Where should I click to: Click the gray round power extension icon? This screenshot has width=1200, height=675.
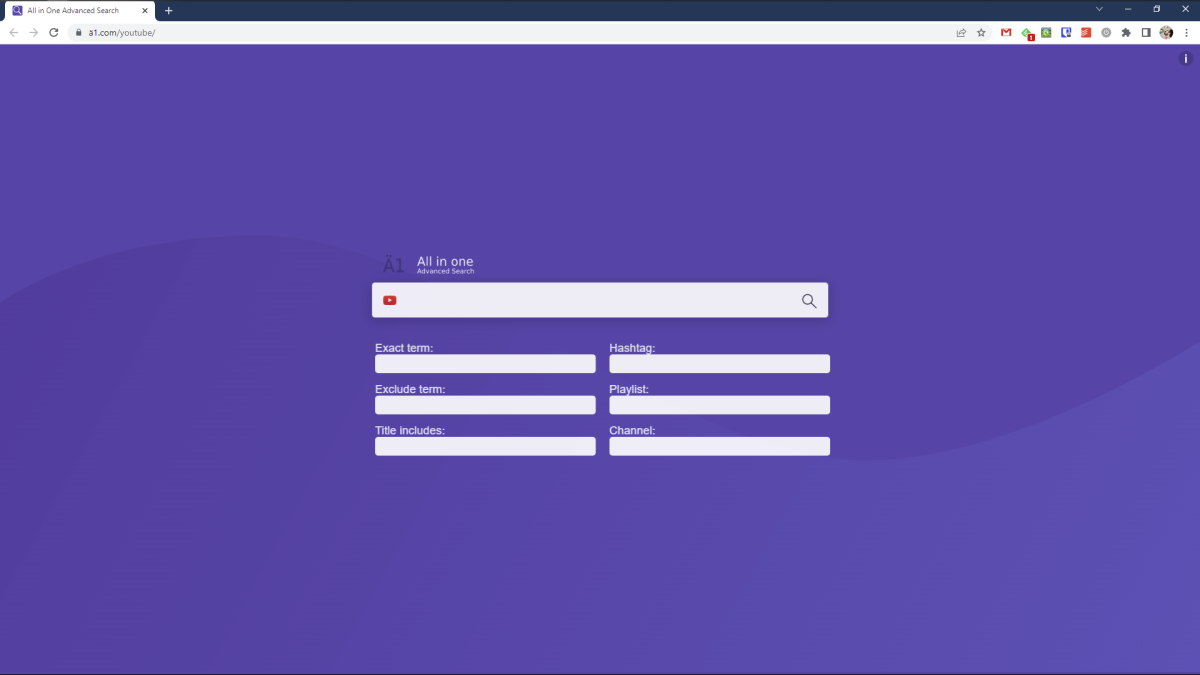[x=1106, y=32]
